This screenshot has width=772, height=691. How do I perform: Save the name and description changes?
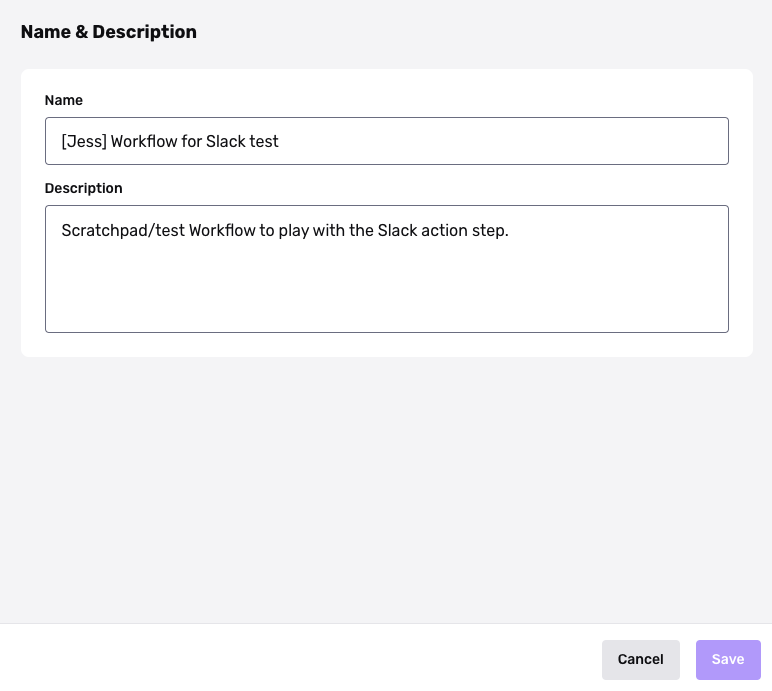click(727, 659)
